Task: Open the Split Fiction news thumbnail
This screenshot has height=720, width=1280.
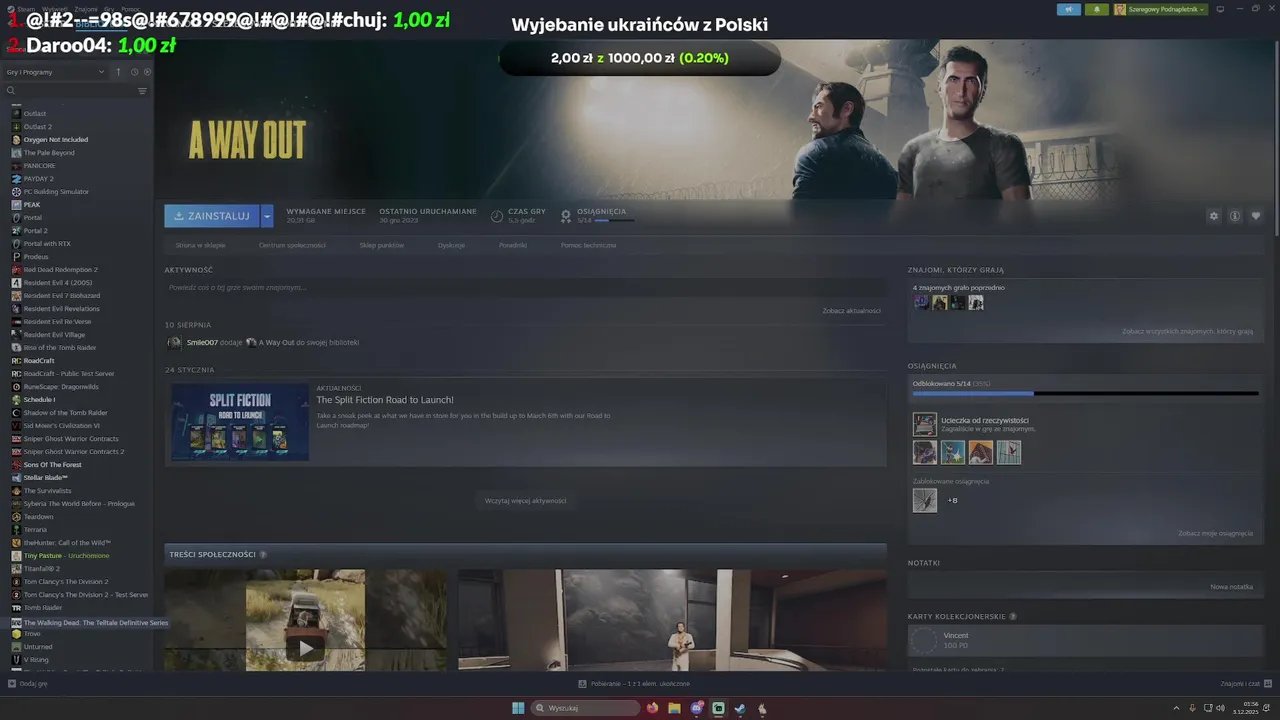Action: [x=240, y=423]
